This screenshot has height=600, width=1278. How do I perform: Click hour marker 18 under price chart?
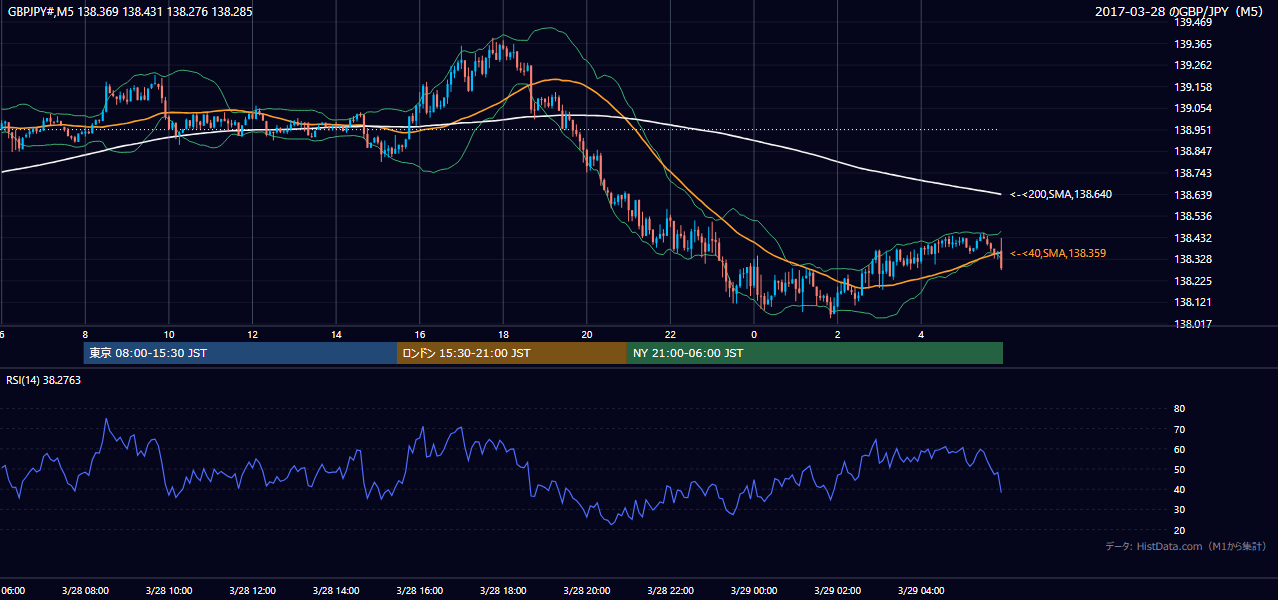click(503, 335)
